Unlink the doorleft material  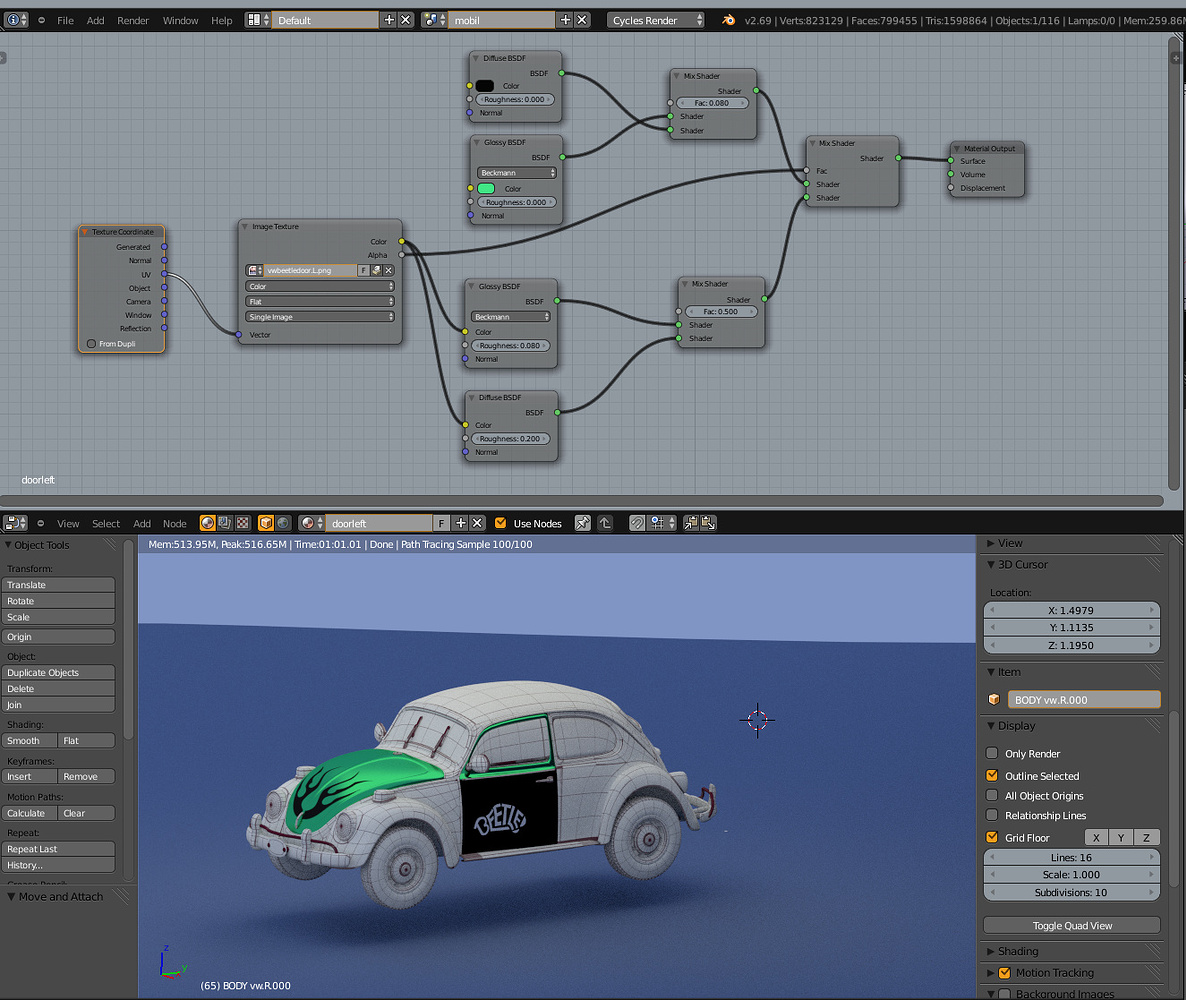[477, 523]
